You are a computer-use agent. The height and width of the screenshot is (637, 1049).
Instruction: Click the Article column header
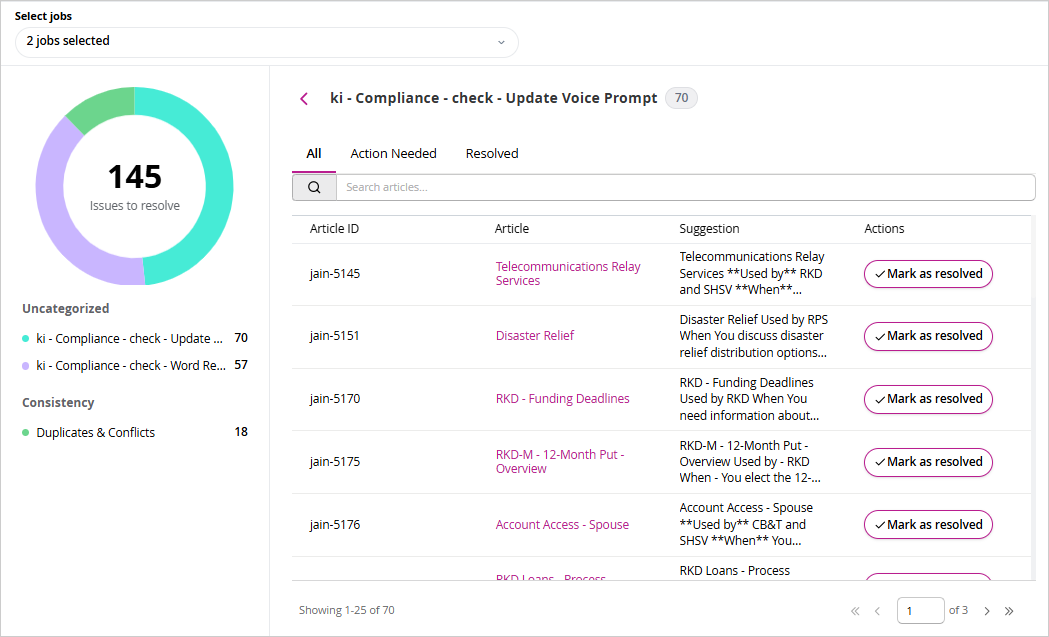tap(512, 229)
